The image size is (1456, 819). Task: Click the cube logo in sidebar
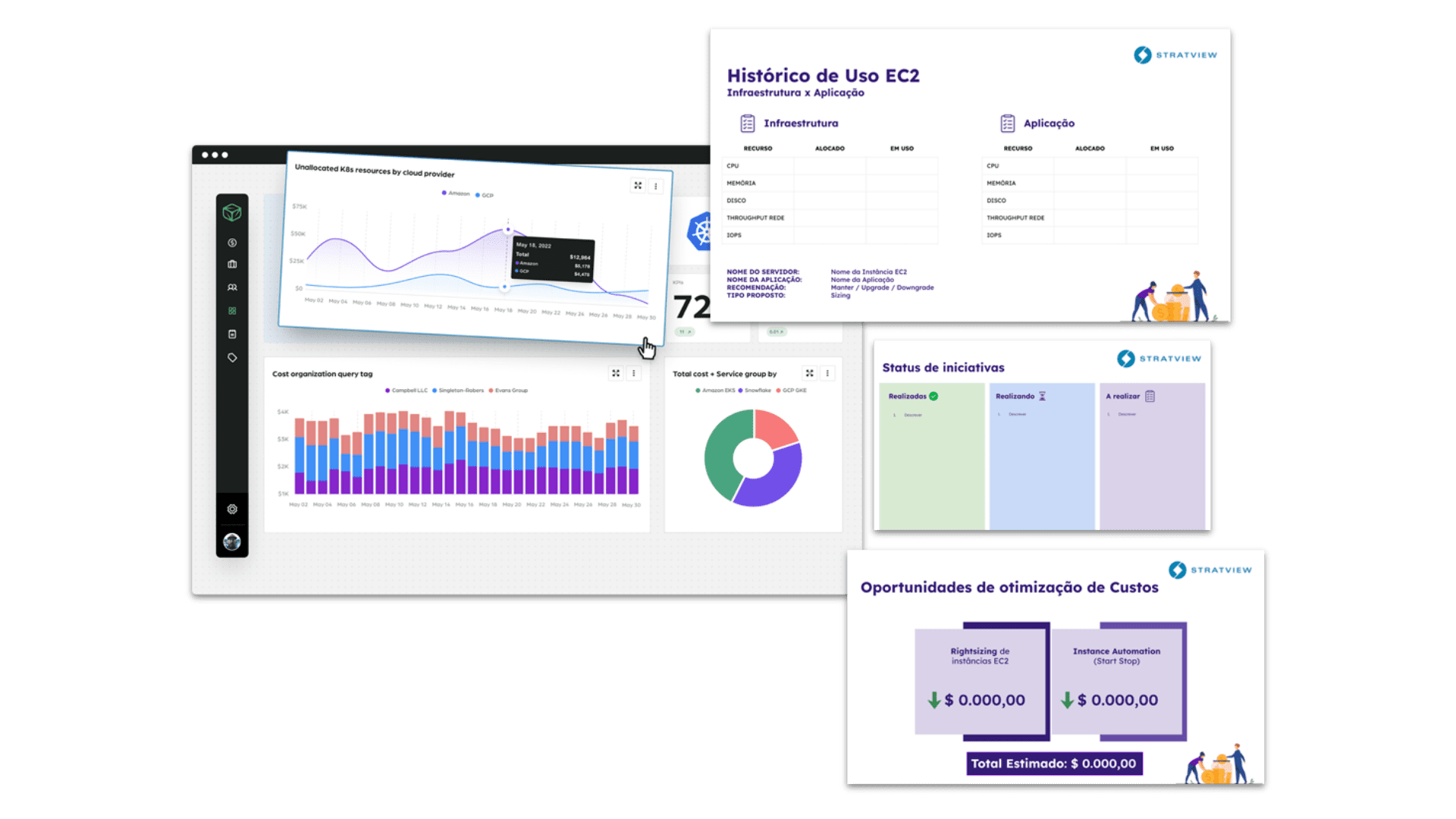(232, 212)
